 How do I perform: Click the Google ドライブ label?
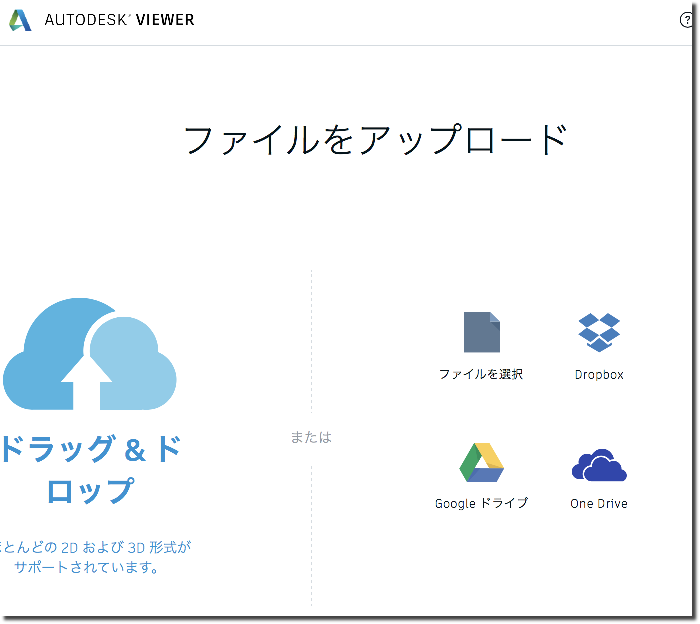coord(481,503)
